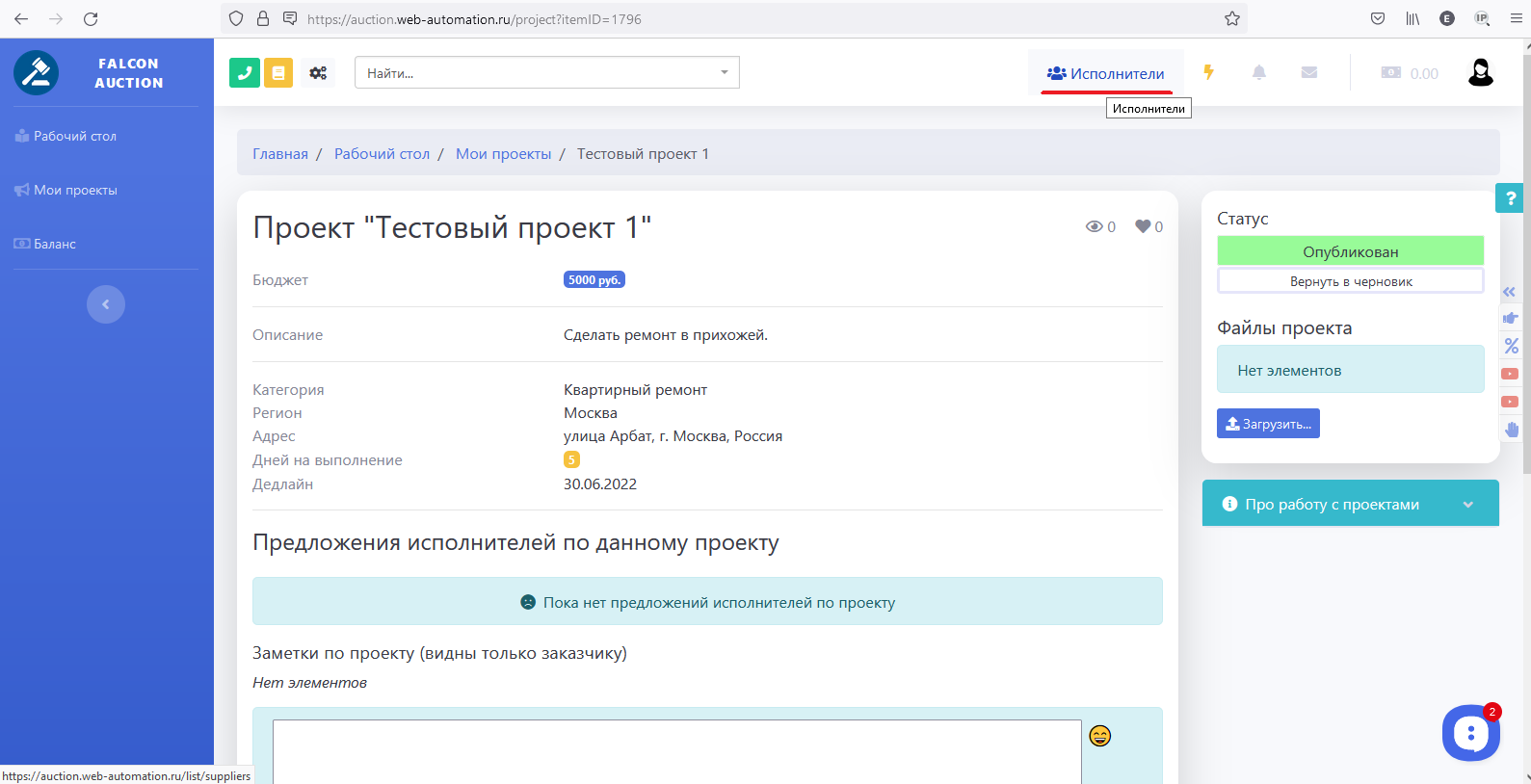Click the percent icon in right strip

coord(1511,346)
